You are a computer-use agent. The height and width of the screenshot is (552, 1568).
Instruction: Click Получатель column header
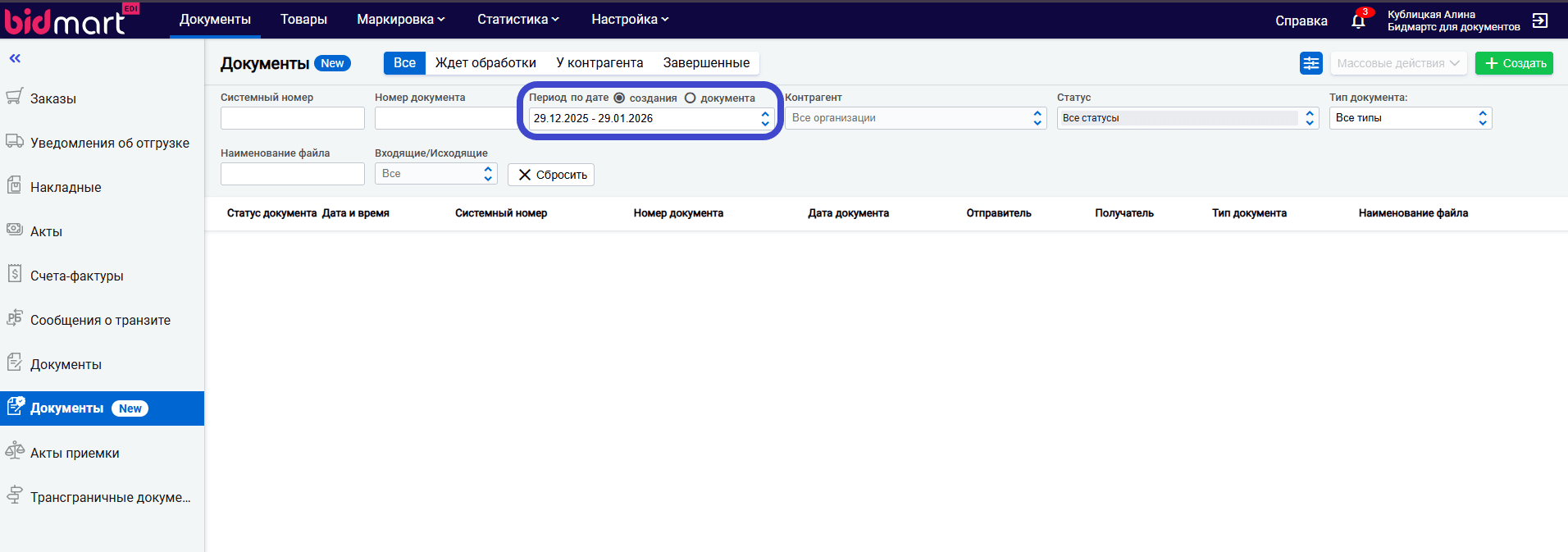[1124, 213]
